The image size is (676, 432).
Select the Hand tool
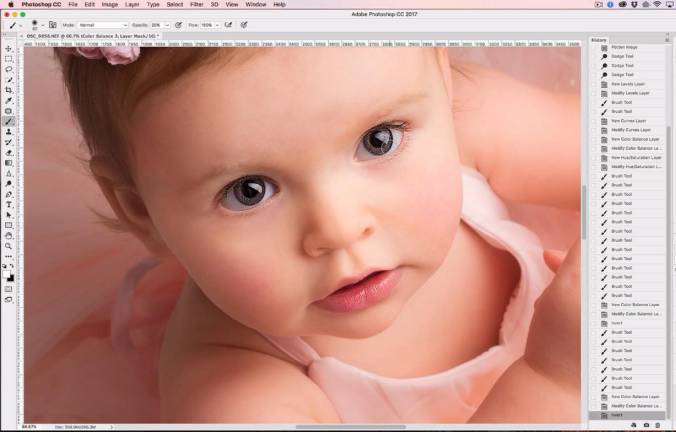click(9, 235)
